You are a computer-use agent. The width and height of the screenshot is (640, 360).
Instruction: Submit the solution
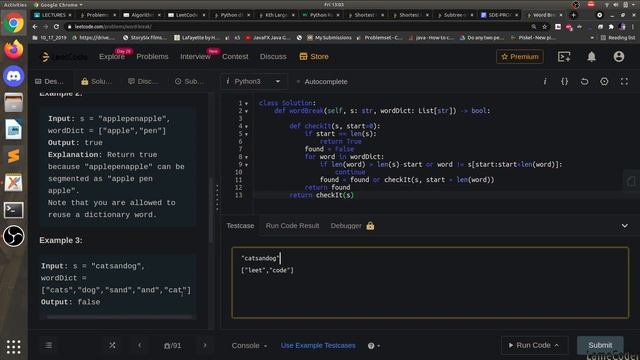click(x=600, y=345)
